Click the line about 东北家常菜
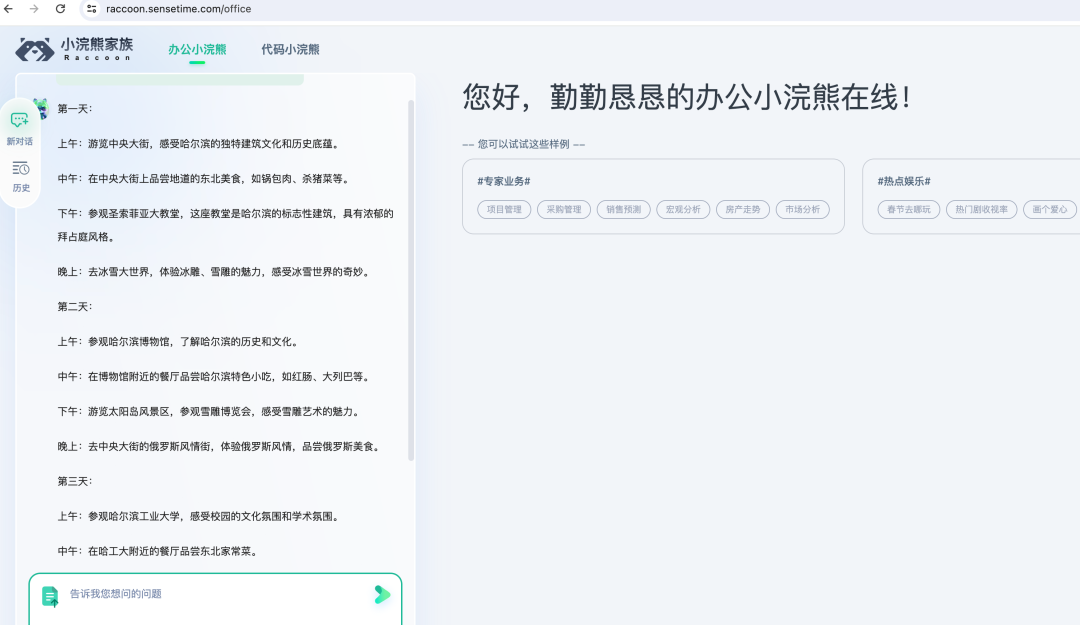The height and width of the screenshot is (625, 1080). (158, 551)
